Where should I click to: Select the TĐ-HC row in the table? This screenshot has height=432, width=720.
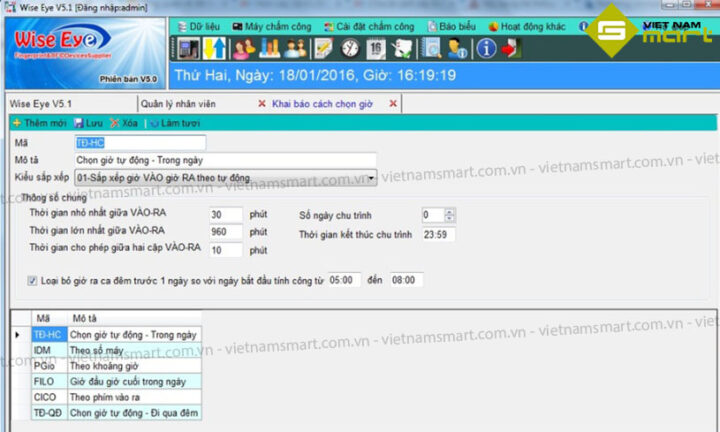pos(116,335)
